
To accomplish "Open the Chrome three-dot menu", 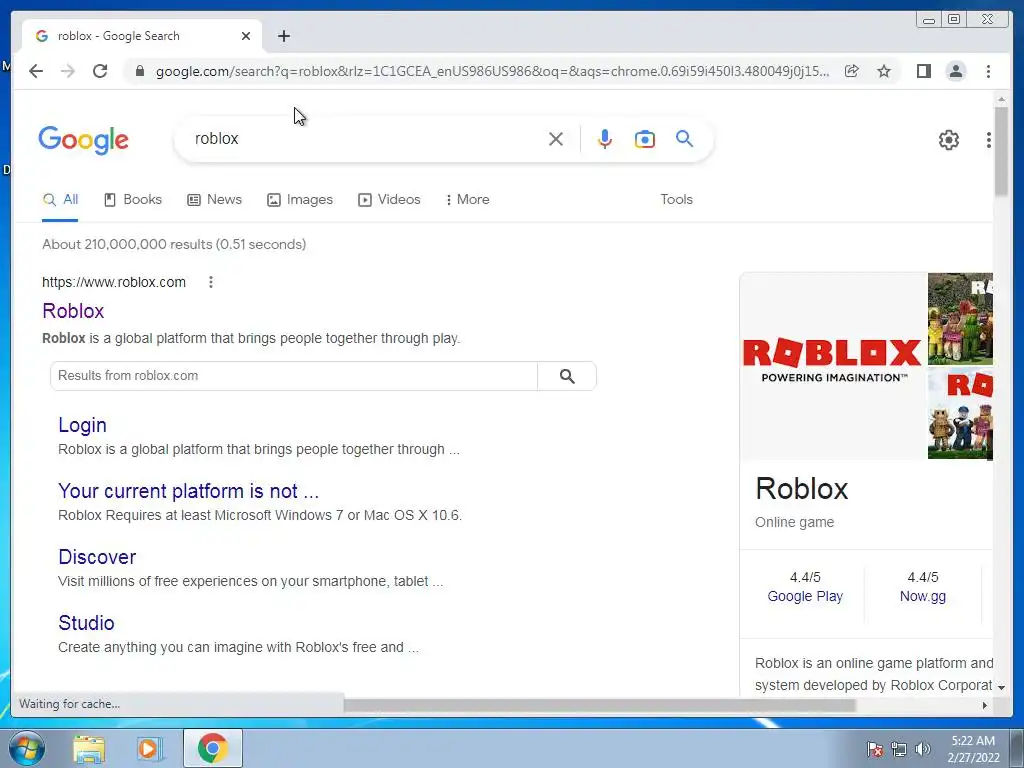I will 988,71.
